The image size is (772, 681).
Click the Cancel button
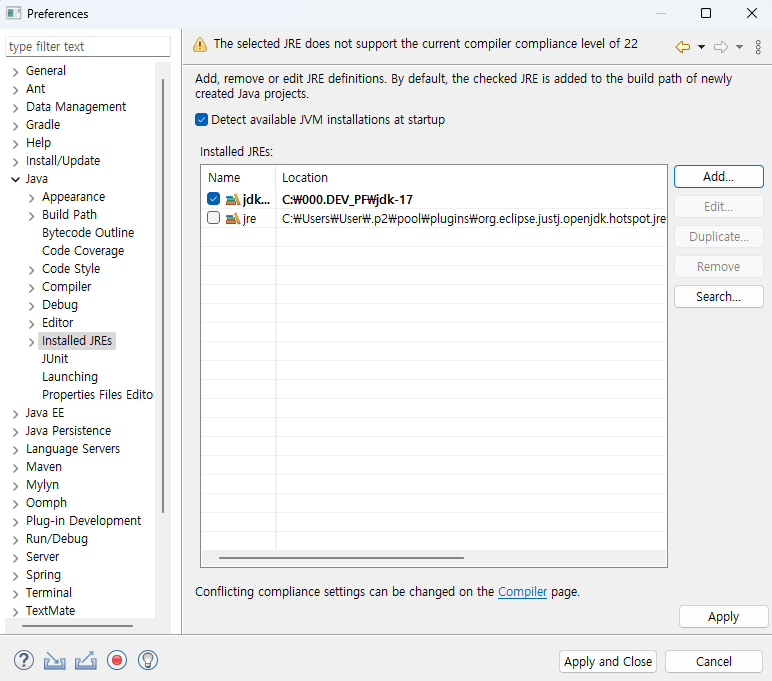[713, 661]
